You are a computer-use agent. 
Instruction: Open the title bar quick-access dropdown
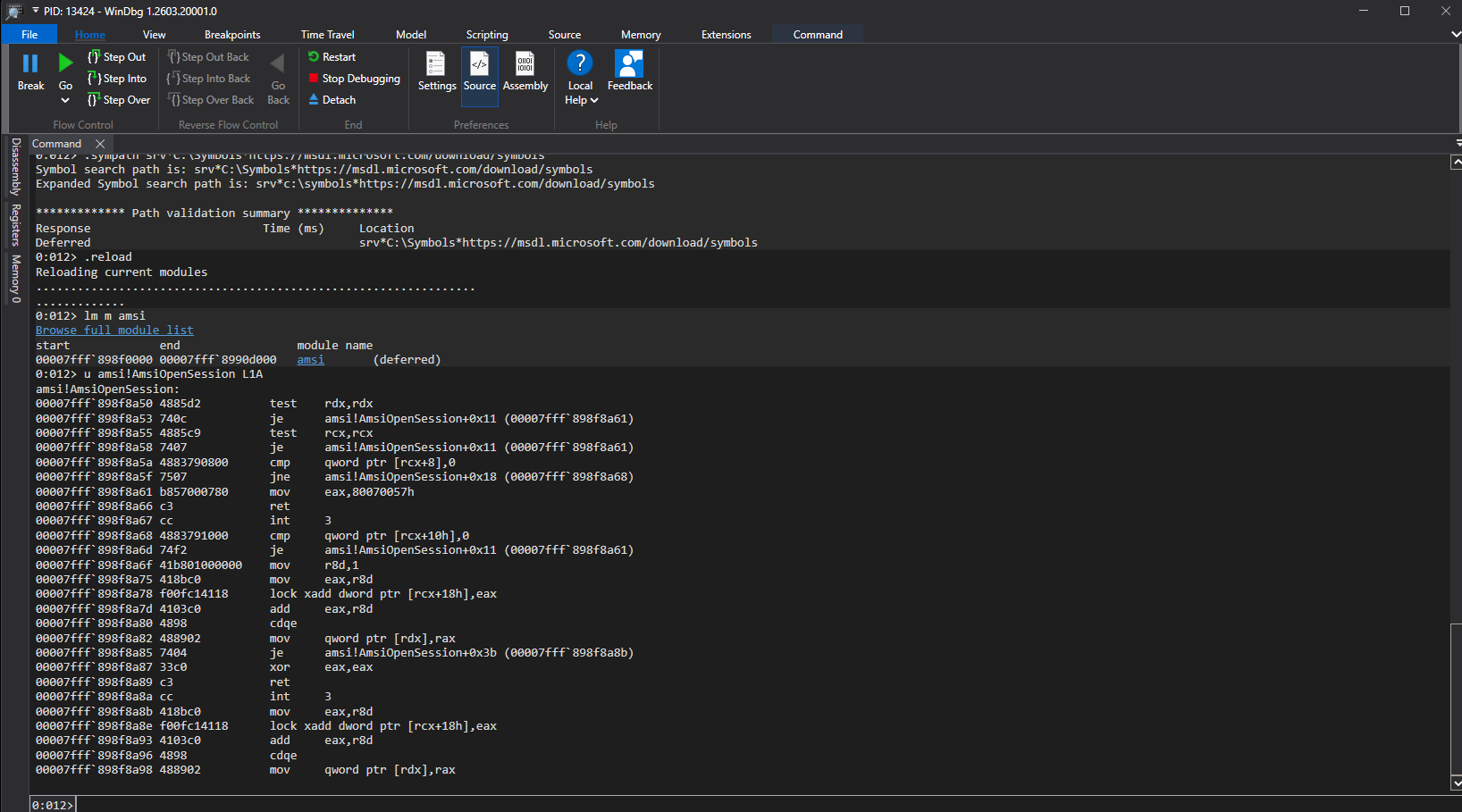tap(36, 11)
